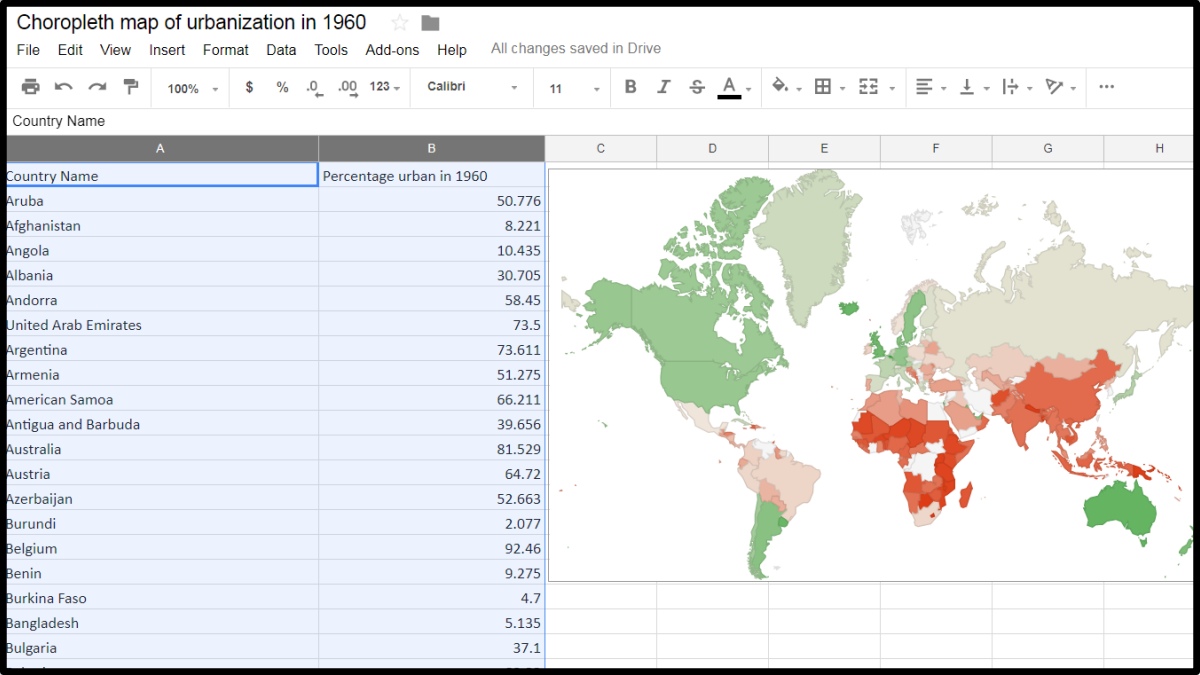Expand the Calibri font dropdown
Image resolution: width=1200 pixels, height=675 pixels.
click(x=472, y=87)
